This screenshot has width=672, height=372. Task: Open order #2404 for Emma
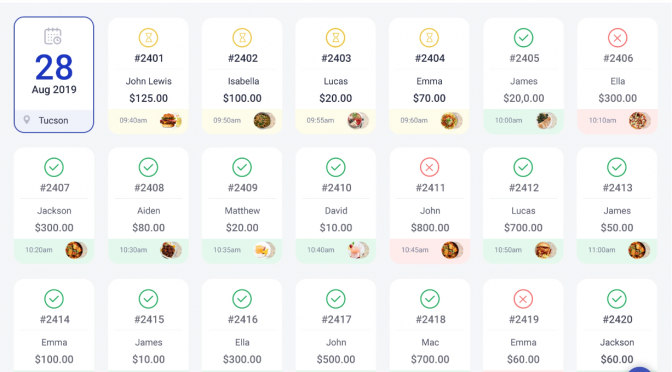(x=429, y=76)
